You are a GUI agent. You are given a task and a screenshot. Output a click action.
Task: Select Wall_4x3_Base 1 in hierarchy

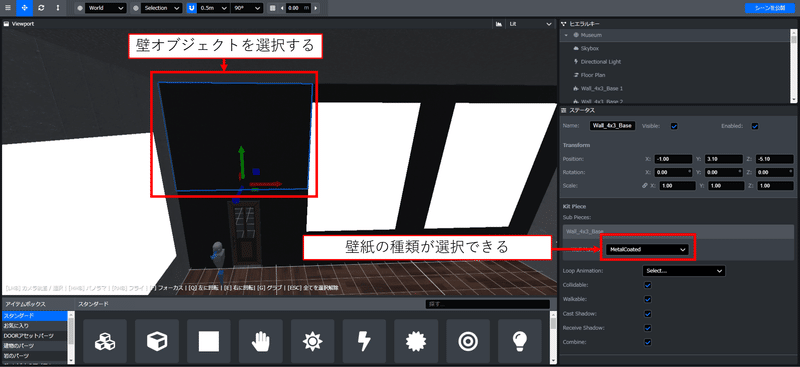(x=602, y=88)
